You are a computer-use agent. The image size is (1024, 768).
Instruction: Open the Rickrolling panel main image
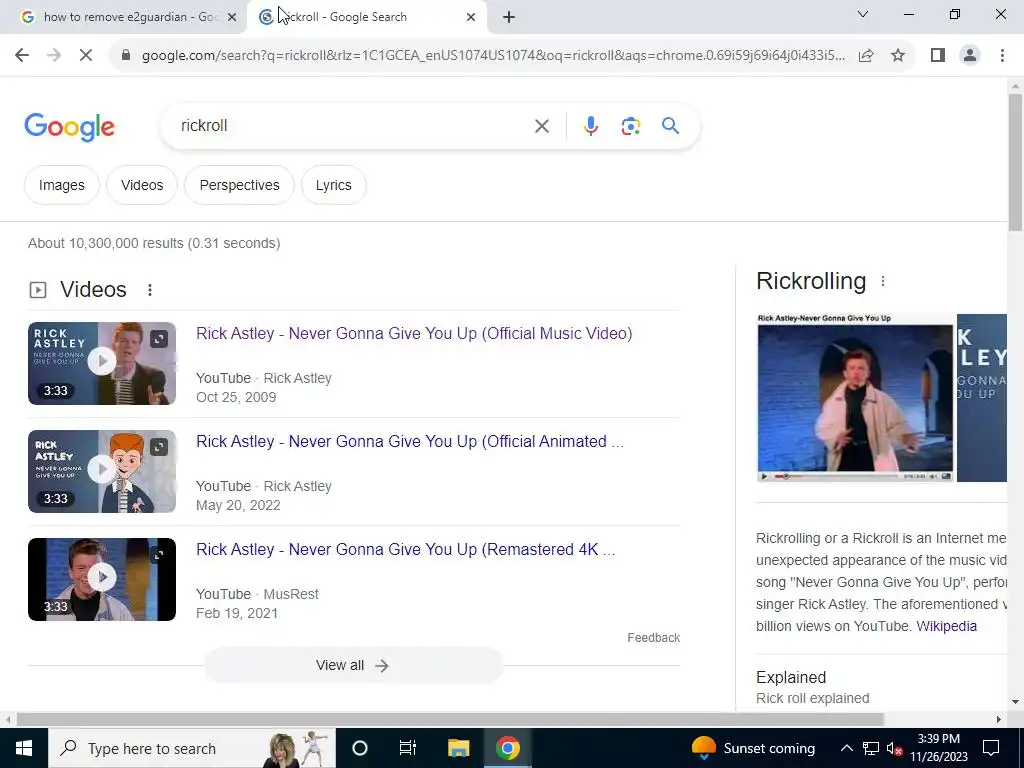(x=855, y=398)
